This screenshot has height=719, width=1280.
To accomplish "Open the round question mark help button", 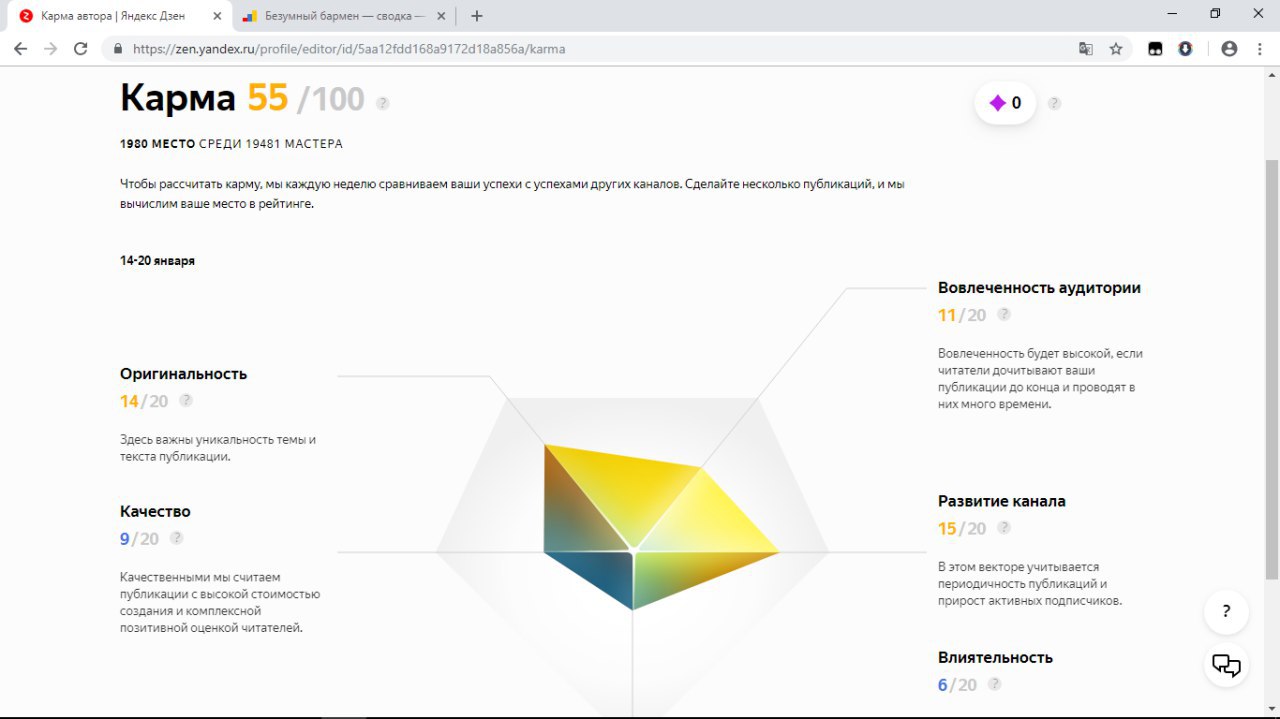I will [1227, 612].
